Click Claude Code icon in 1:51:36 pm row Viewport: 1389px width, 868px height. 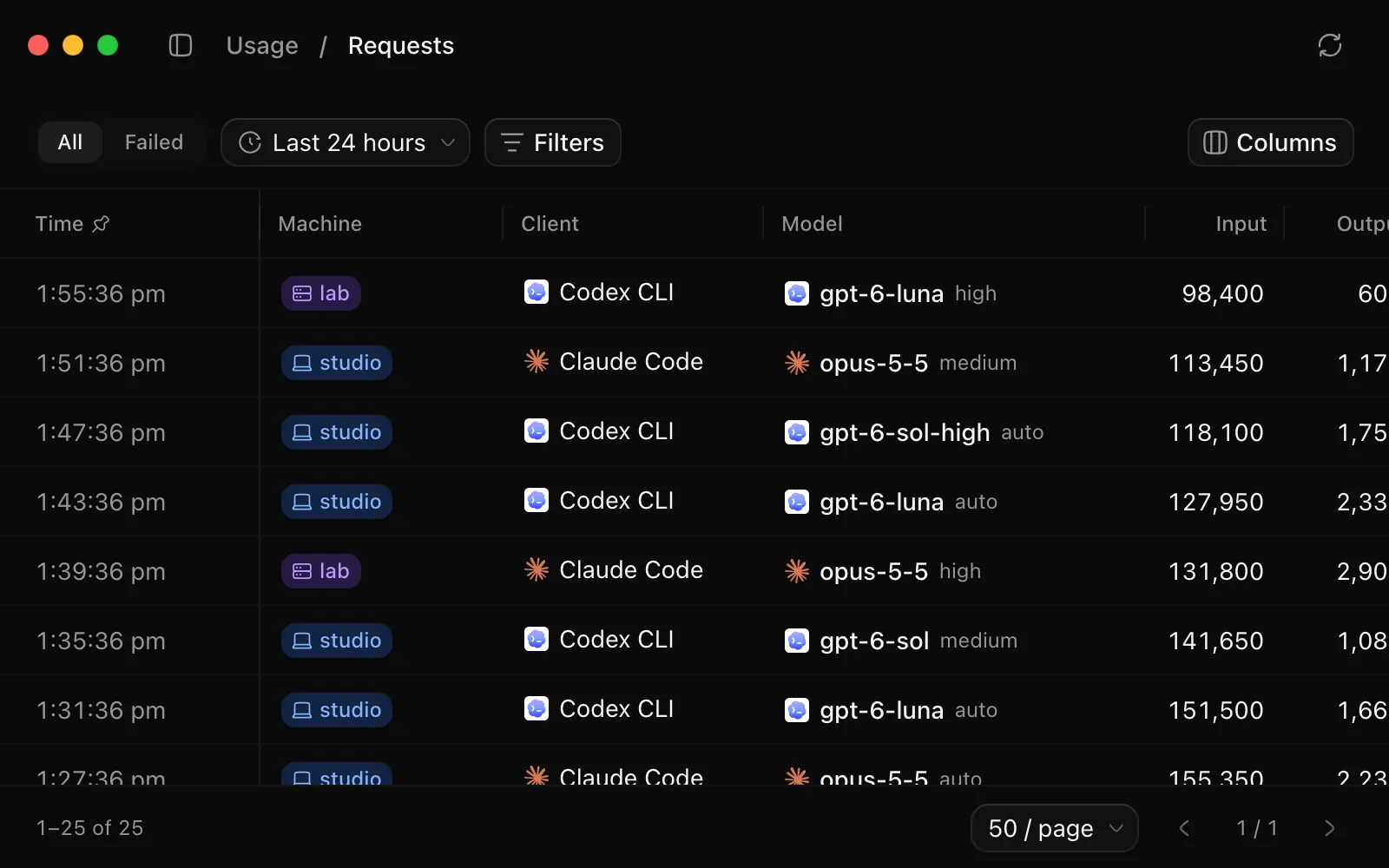(537, 361)
